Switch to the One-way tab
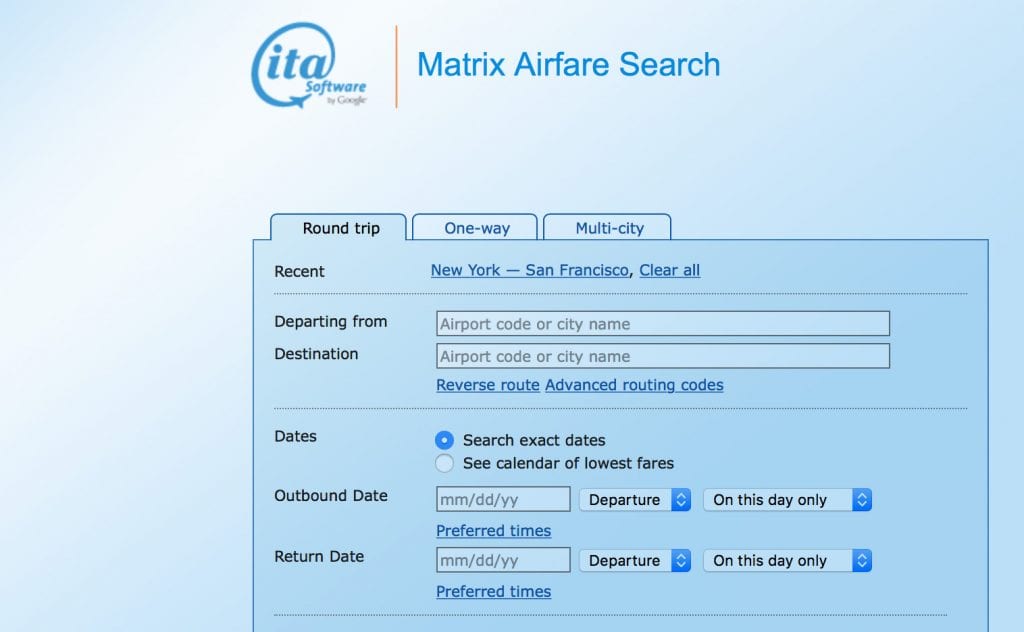The image size is (1024, 632). [475, 228]
